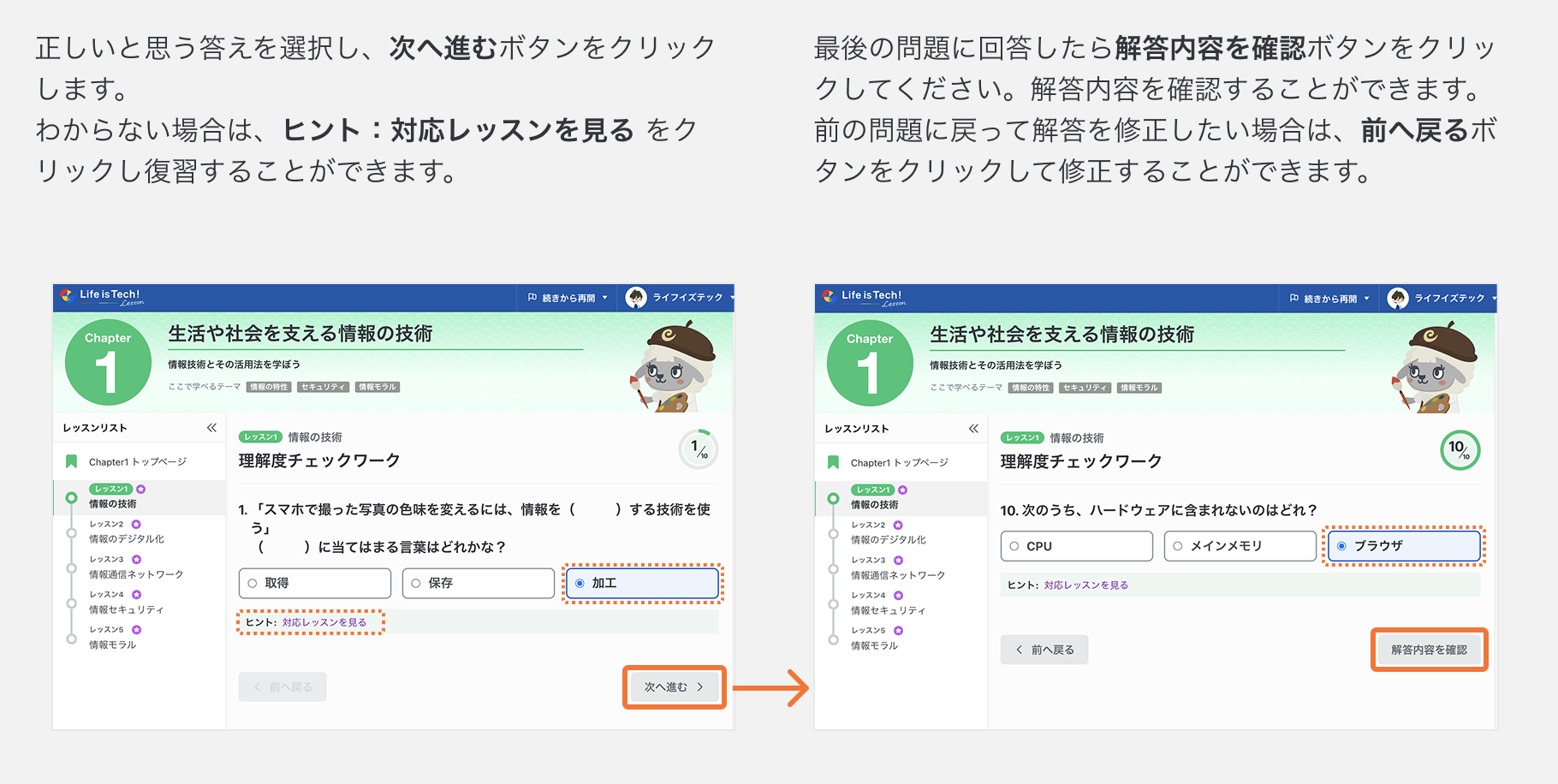Click the Chapter 1 circle badge
The height and width of the screenshot is (784, 1558).
click(x=108, y=361)
